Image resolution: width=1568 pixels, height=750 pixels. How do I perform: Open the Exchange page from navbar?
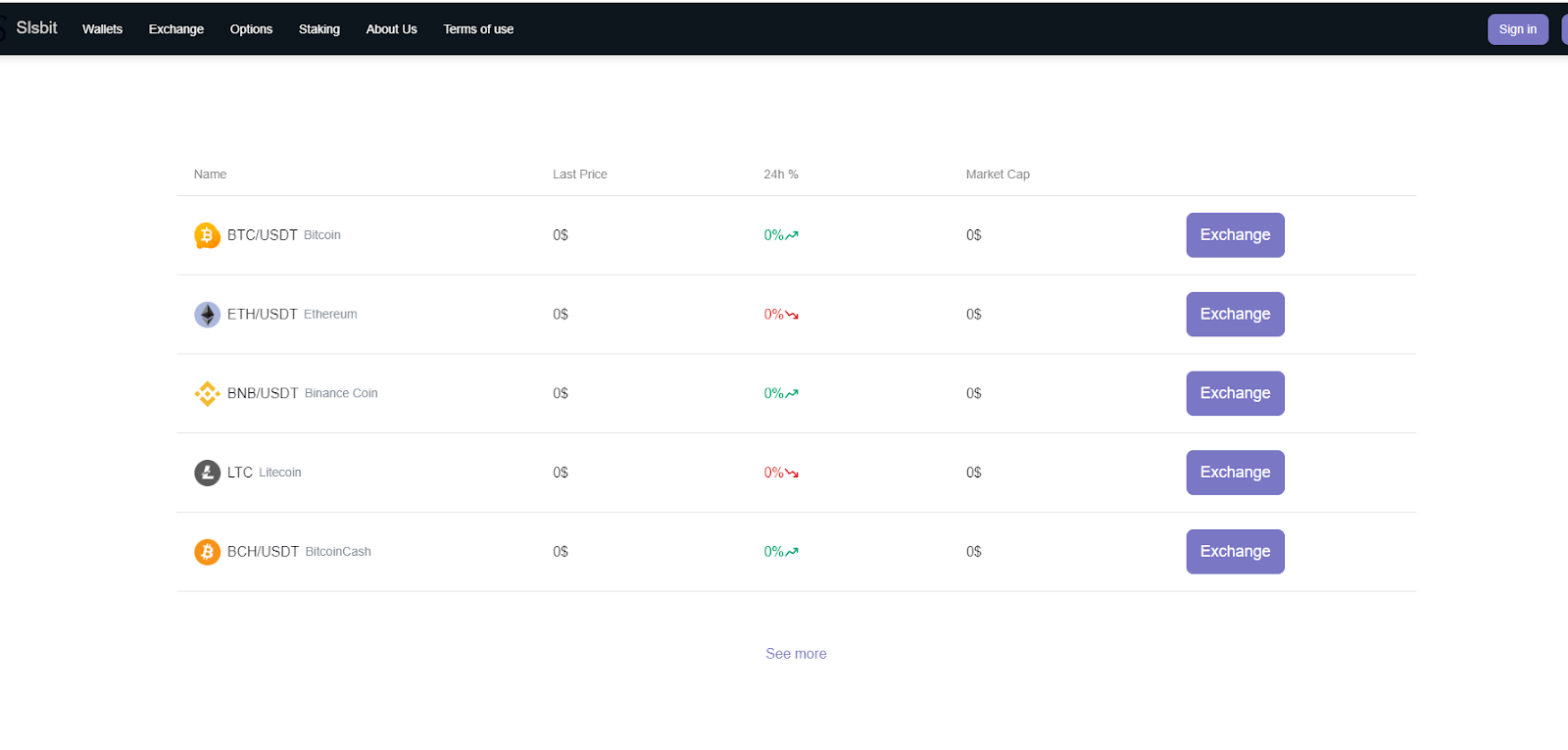176,29
